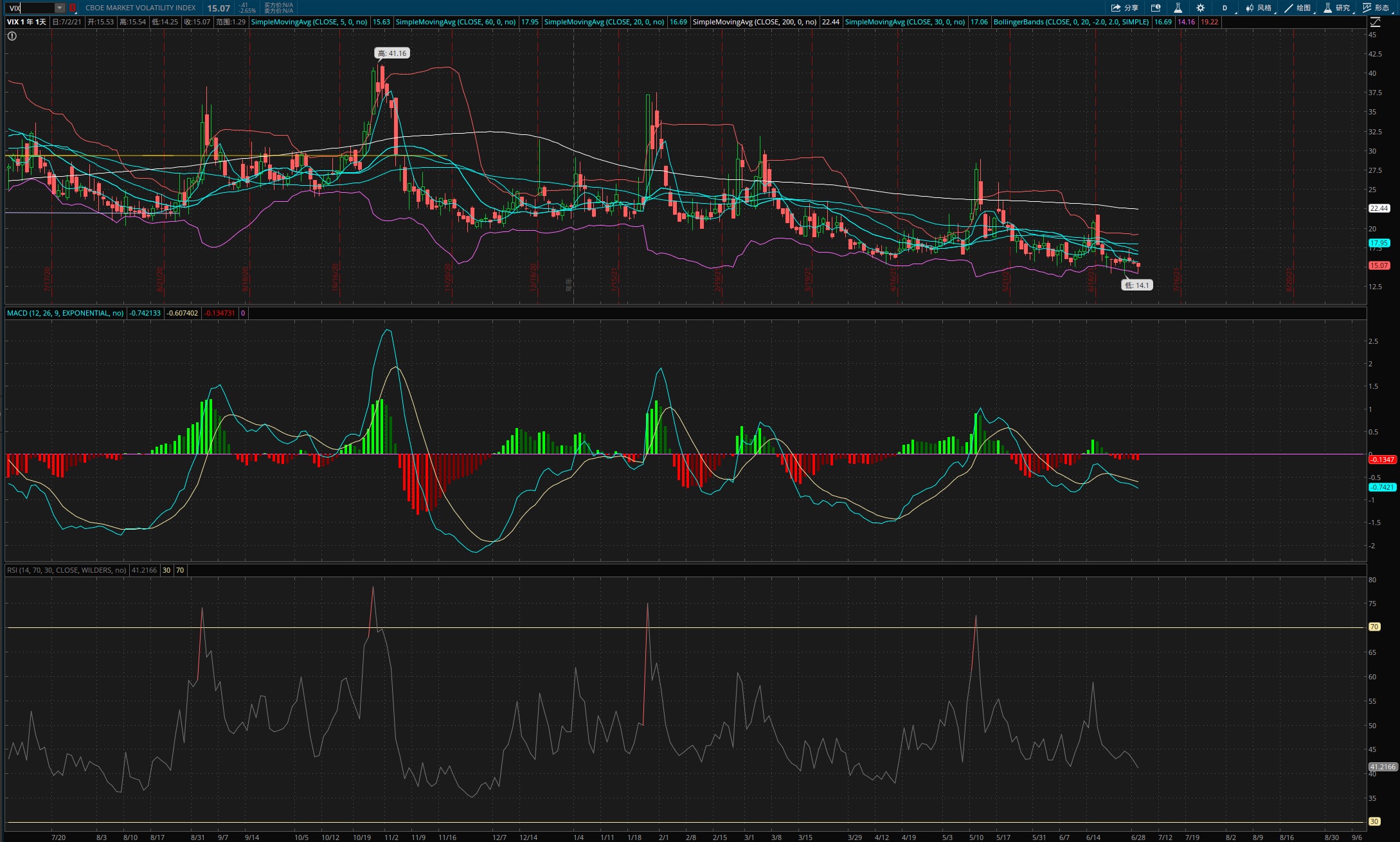Screen dimensions: 1400x842
Task: Click the 70 overbought axis label
Action: coord(1374,627)
